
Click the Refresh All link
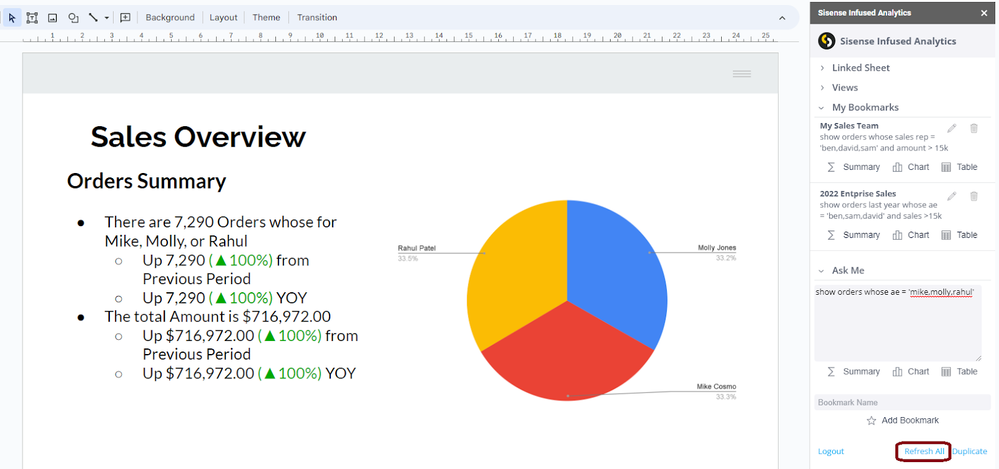tap(923, 452)
